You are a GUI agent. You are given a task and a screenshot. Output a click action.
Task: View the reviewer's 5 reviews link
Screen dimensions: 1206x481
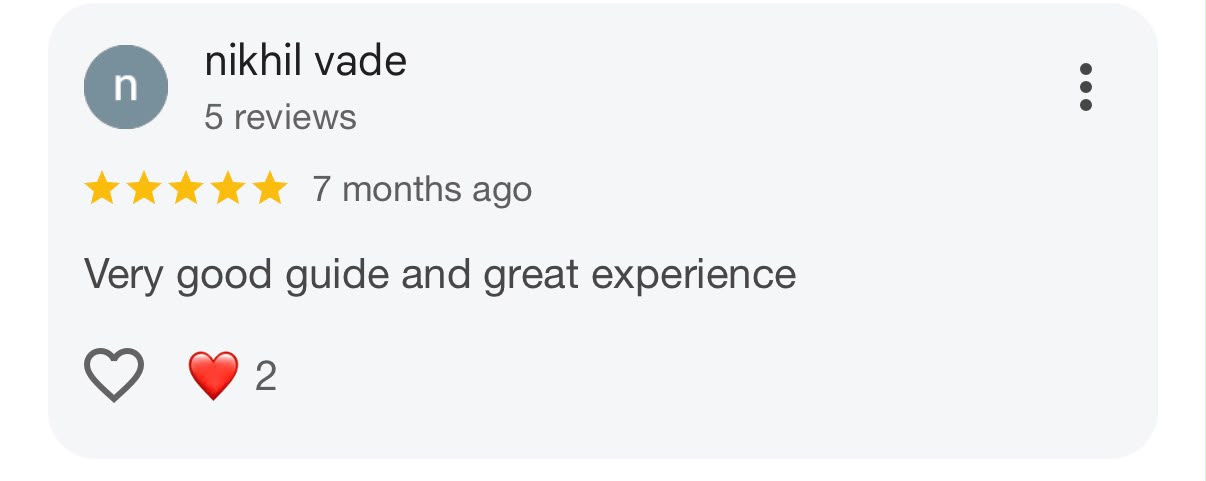280,117
